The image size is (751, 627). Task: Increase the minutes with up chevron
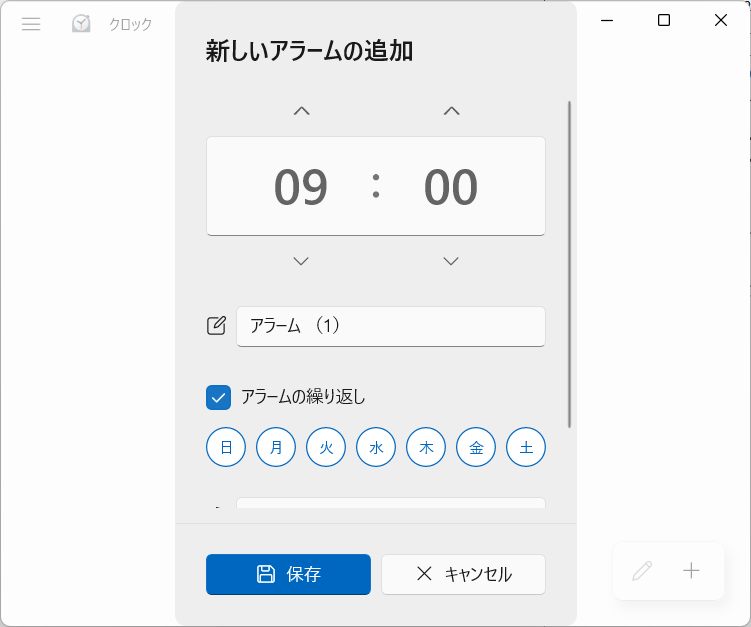(451, 111)
